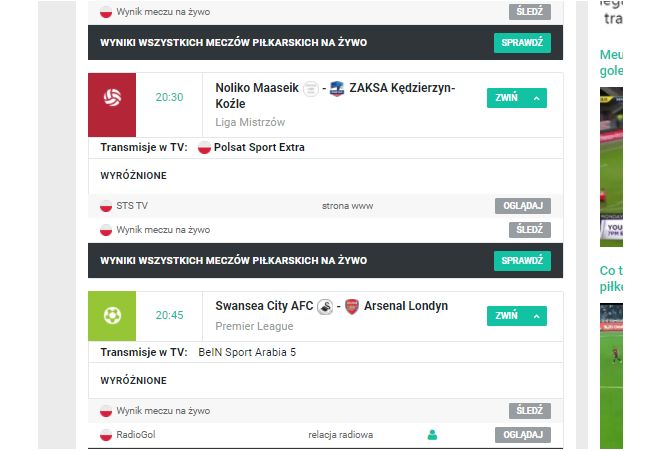
Task: Click the Noliko Maaseik team logo
Action: (310, 88)
